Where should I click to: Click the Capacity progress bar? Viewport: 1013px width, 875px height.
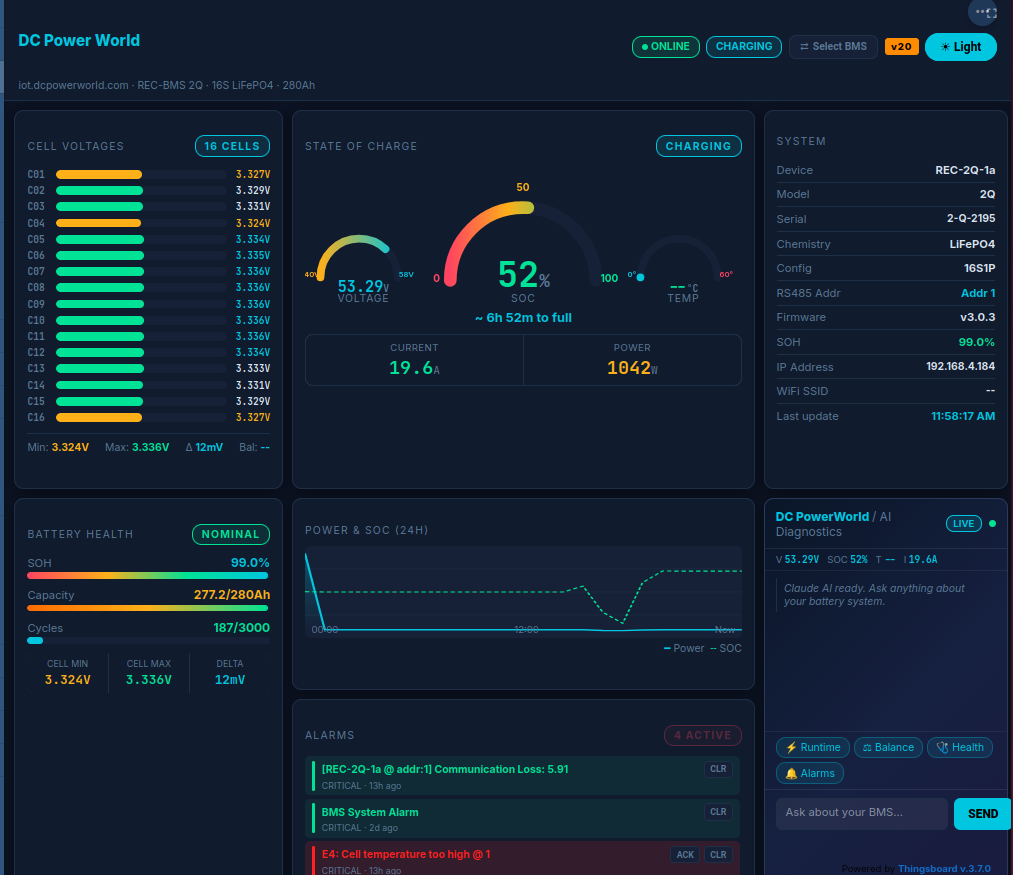click(x=147, y=608)
